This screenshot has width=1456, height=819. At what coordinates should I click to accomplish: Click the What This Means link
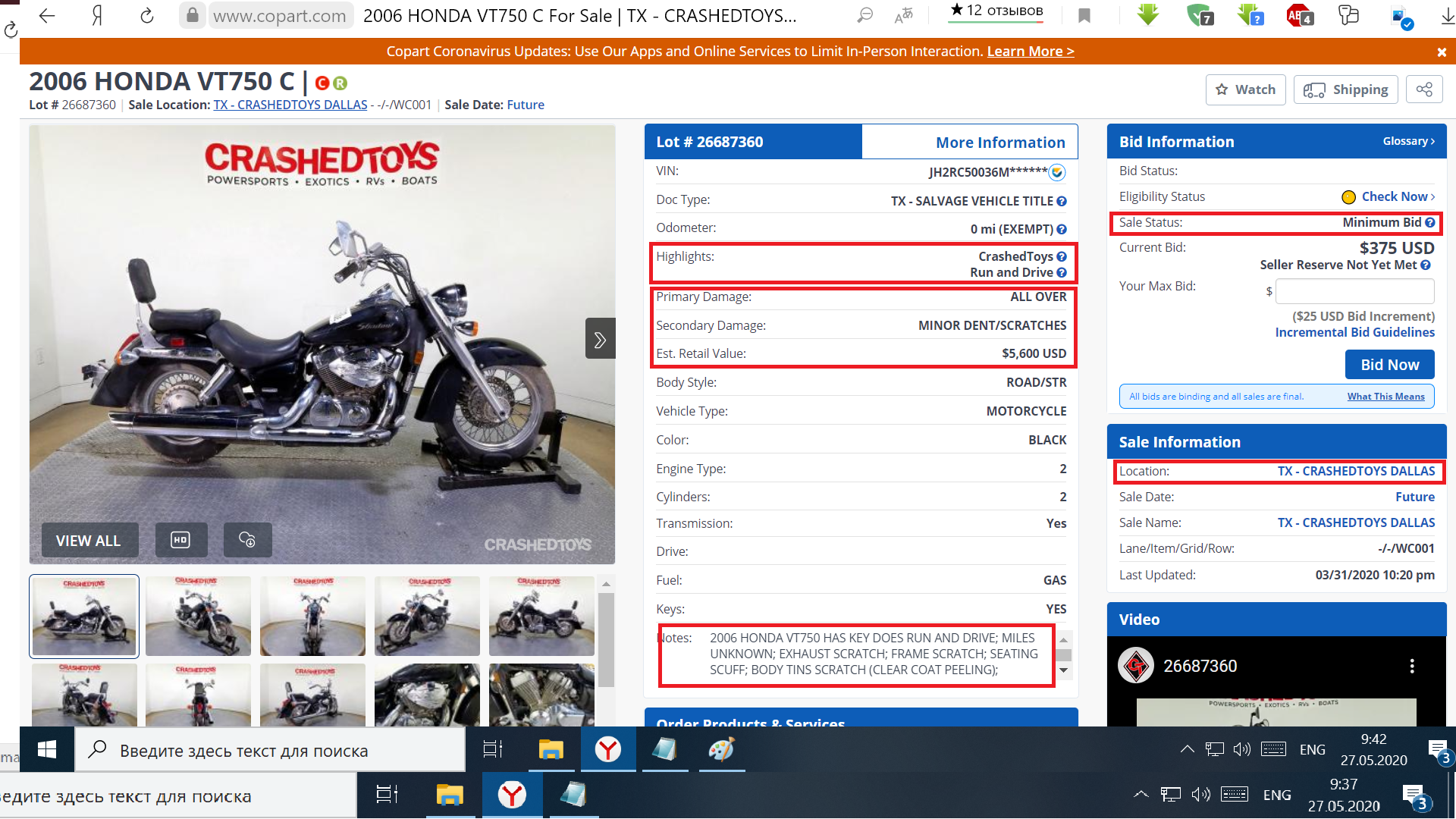1386,395
